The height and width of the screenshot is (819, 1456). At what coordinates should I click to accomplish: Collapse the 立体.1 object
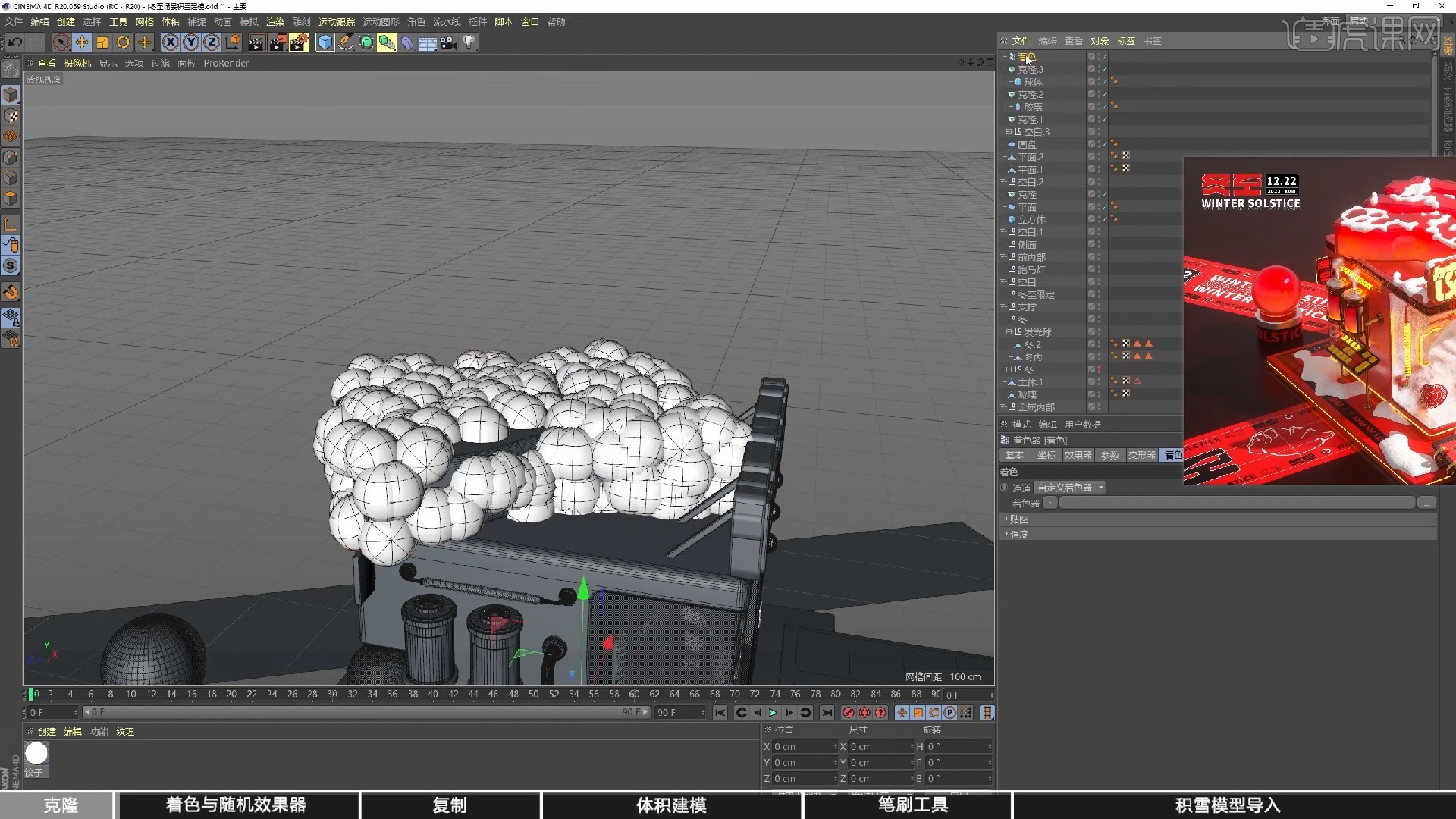tap(1005, 382)
